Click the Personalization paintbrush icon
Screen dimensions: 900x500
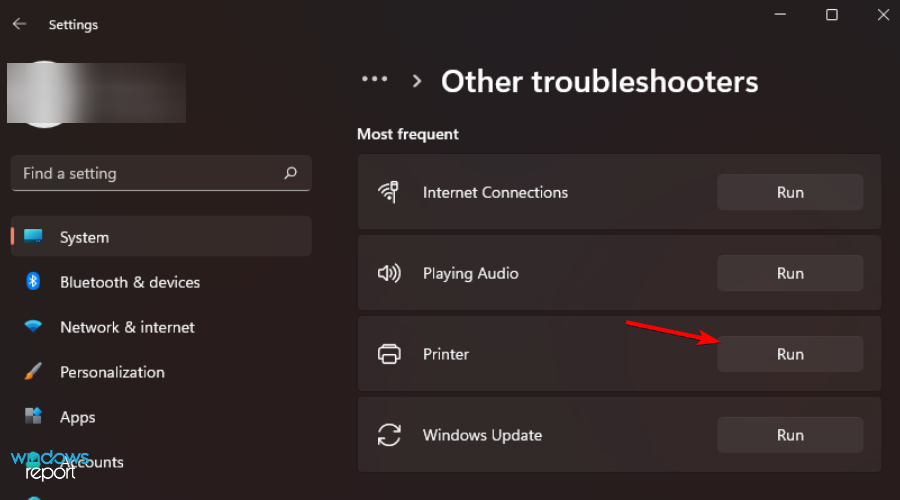point(33,372)
